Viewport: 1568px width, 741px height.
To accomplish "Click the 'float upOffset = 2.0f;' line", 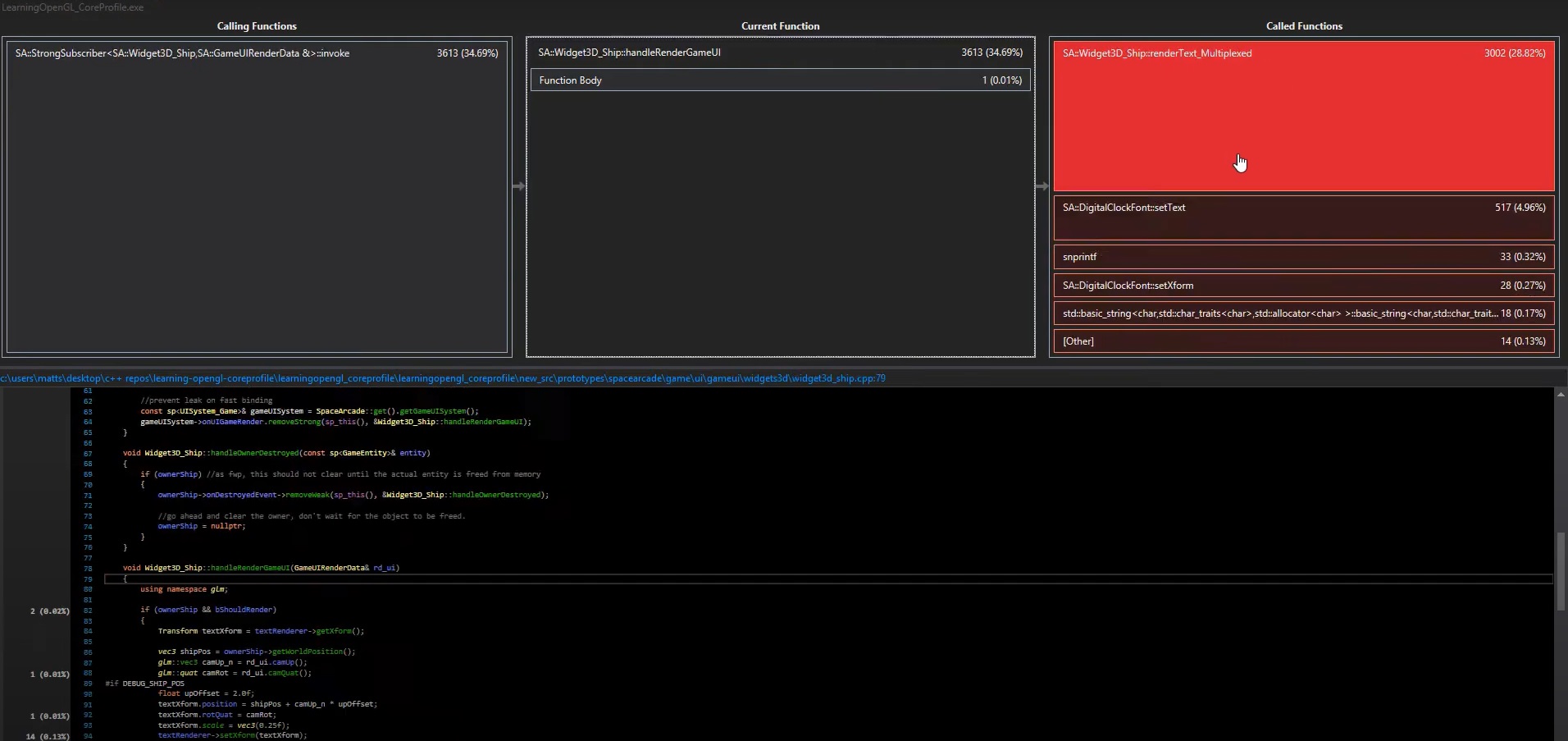I will [206, 693].
